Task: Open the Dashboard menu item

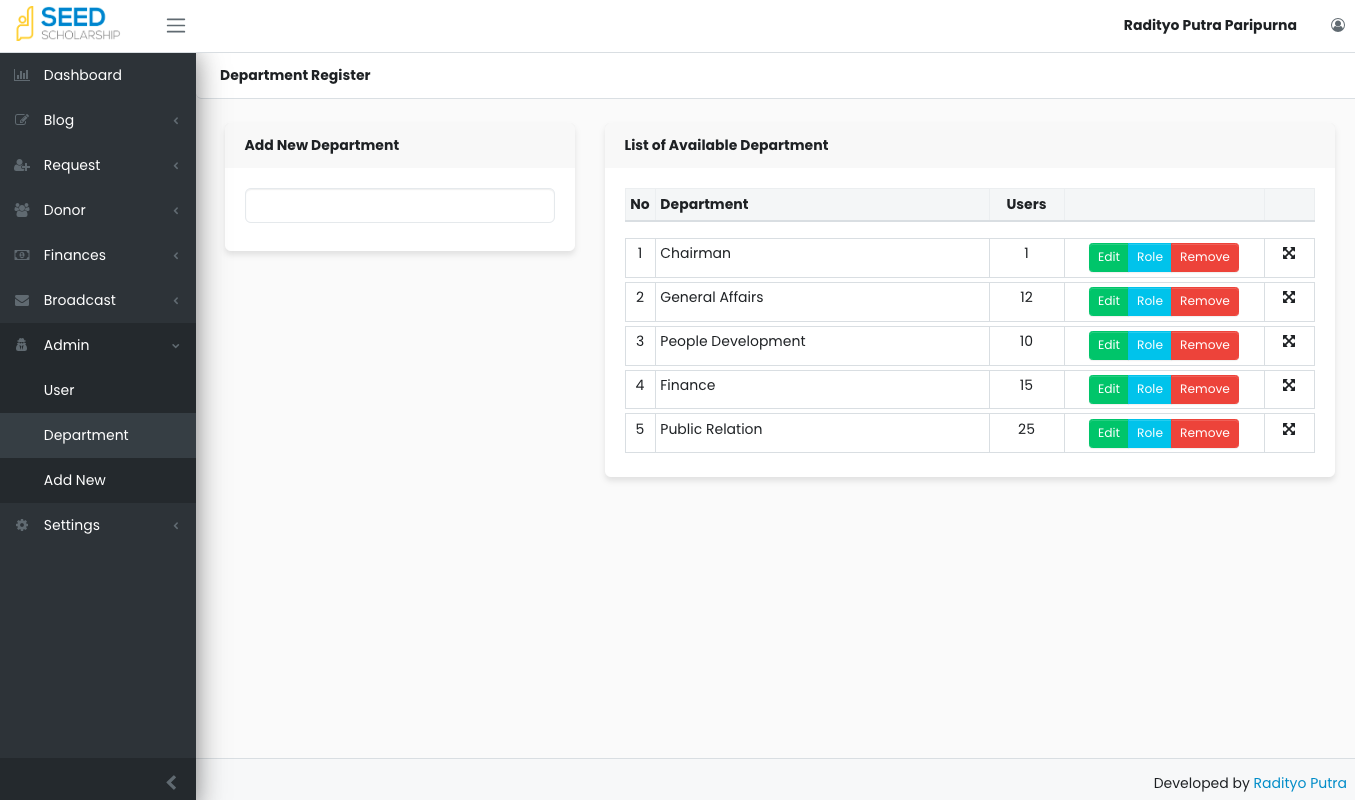Action: tap(98, 75)
